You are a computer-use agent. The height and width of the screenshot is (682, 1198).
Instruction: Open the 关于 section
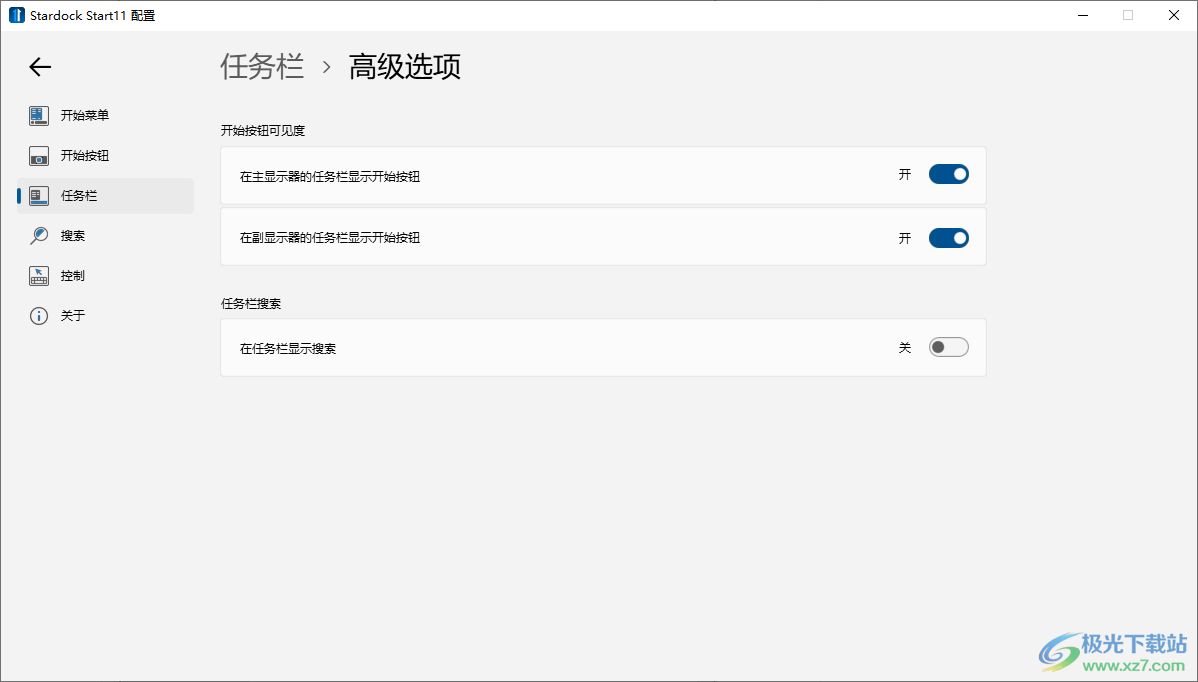pyautogui.click(x=105, y=316)
